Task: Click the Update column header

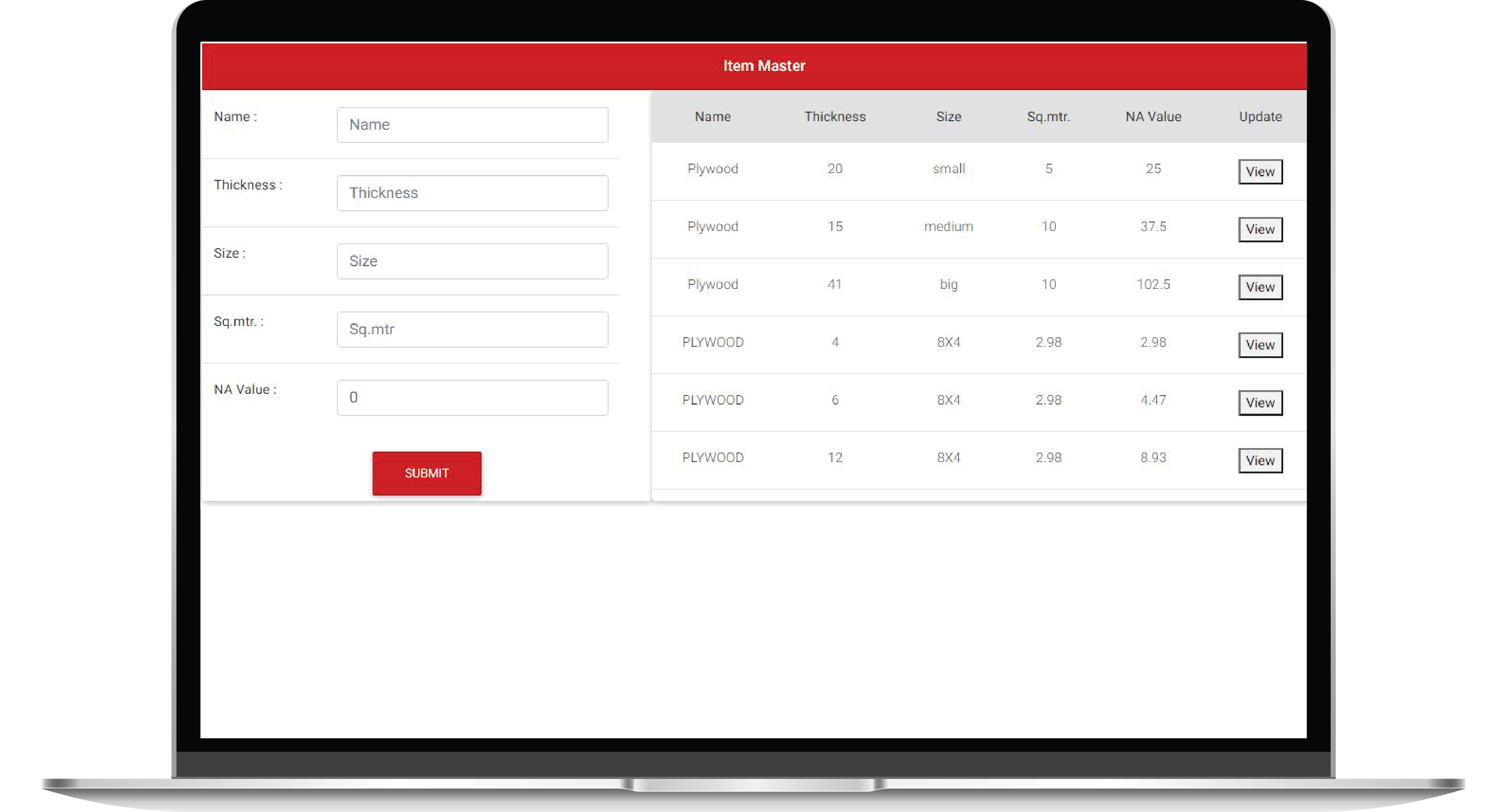Action: (1260, 116)
